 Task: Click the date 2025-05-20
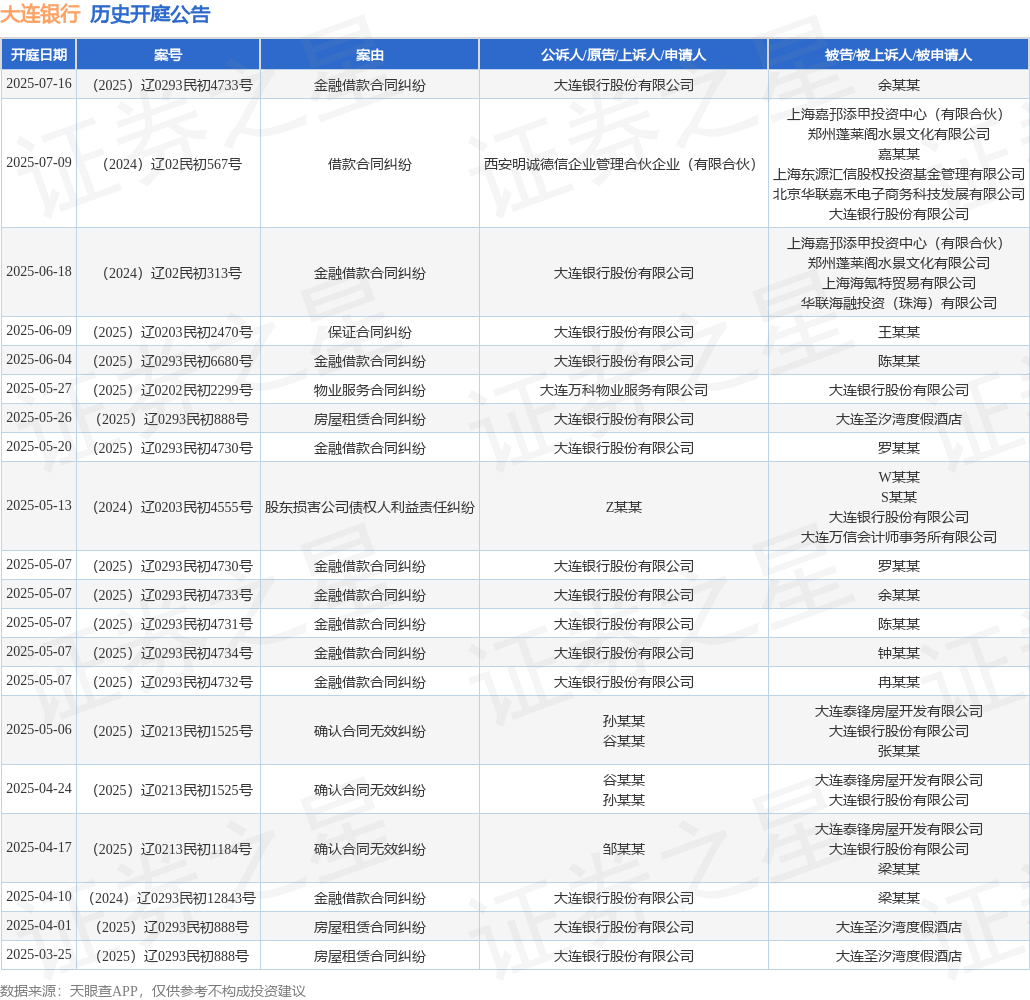tap(39, 446)
